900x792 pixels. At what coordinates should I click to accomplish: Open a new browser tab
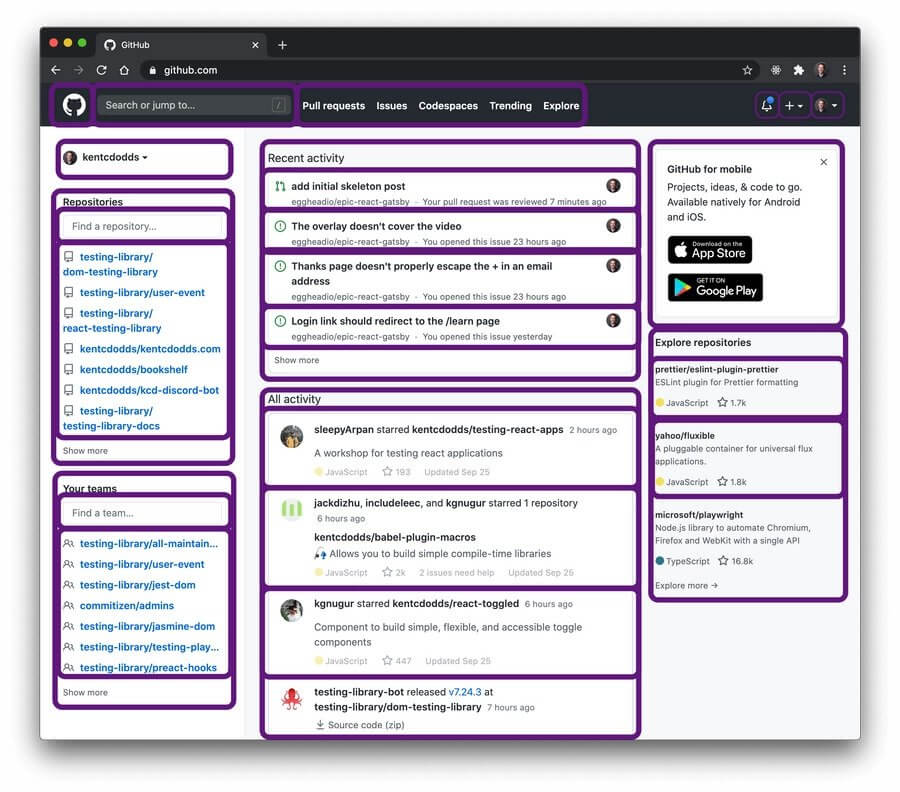click(x=282, y=45)
